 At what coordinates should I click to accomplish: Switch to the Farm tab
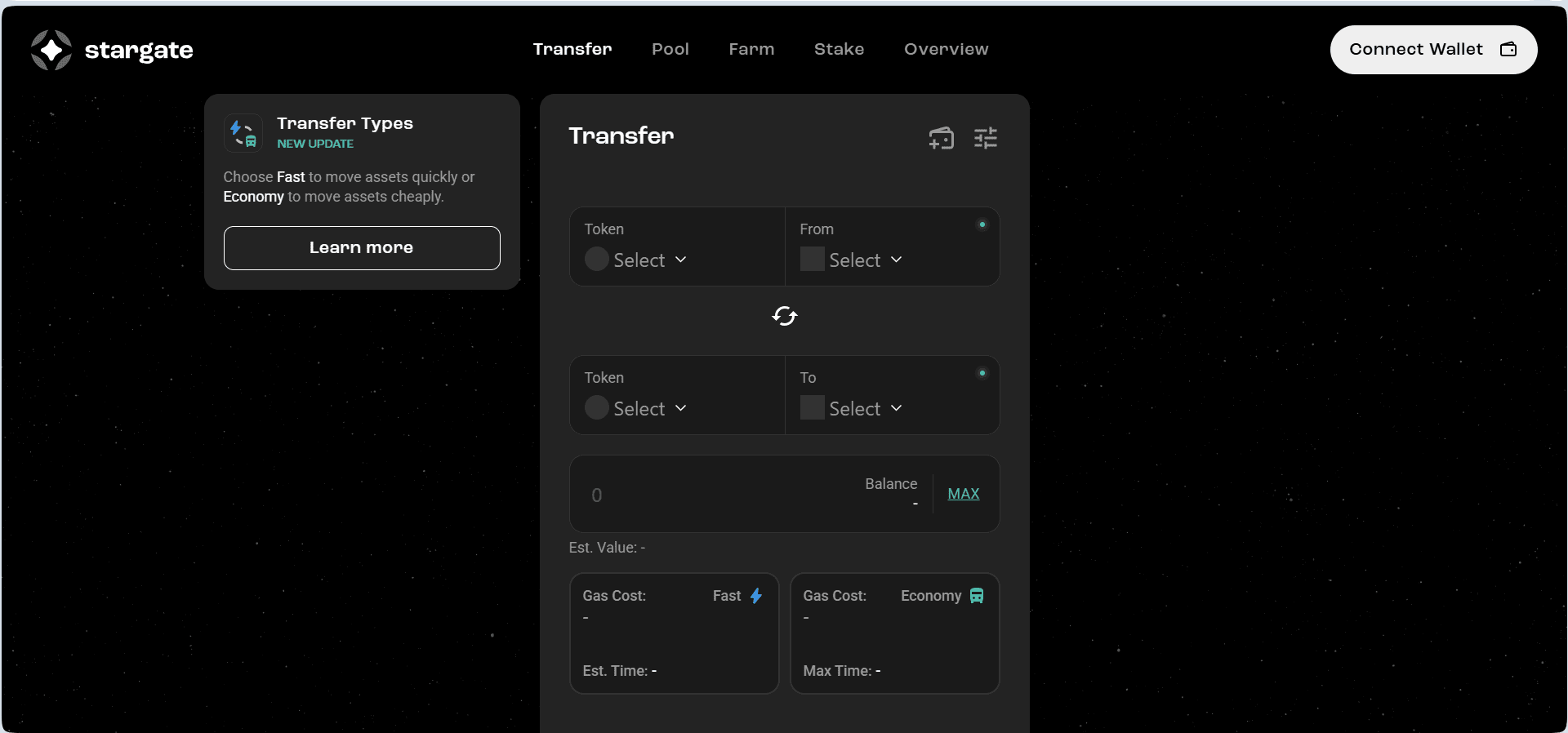pos(751,49)
